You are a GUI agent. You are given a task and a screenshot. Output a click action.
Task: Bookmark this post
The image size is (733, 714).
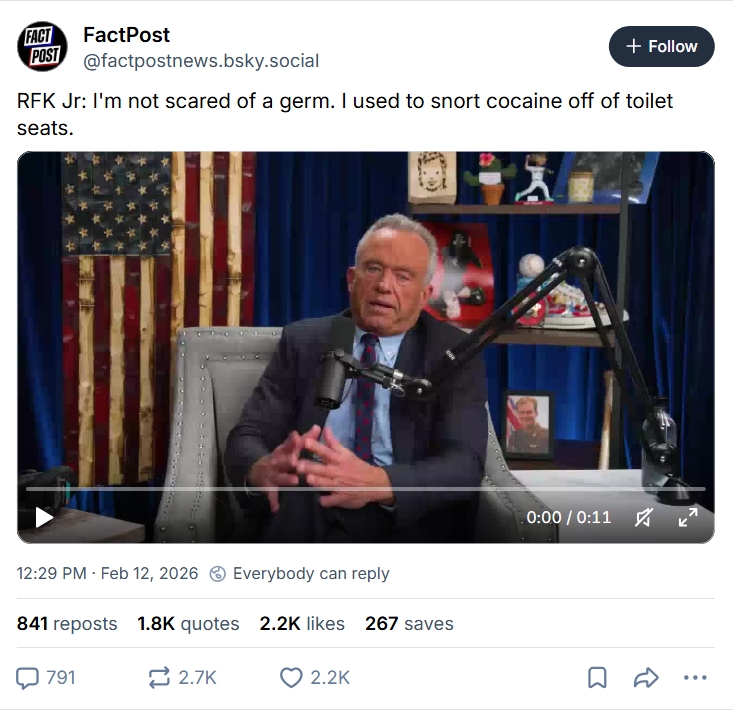click(597, 677)
